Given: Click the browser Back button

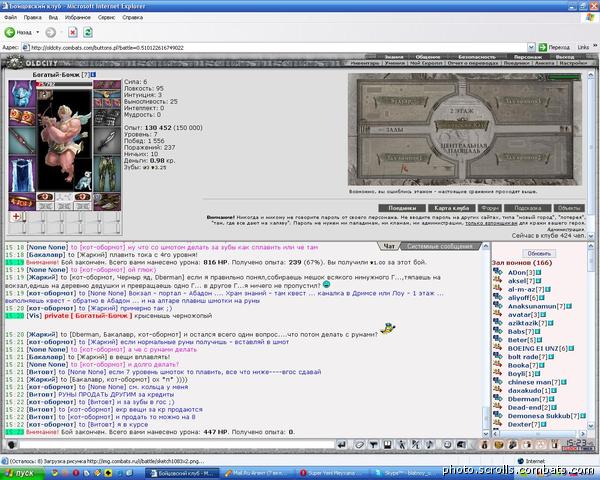Looking at the screenshot, I should point(22,32).
